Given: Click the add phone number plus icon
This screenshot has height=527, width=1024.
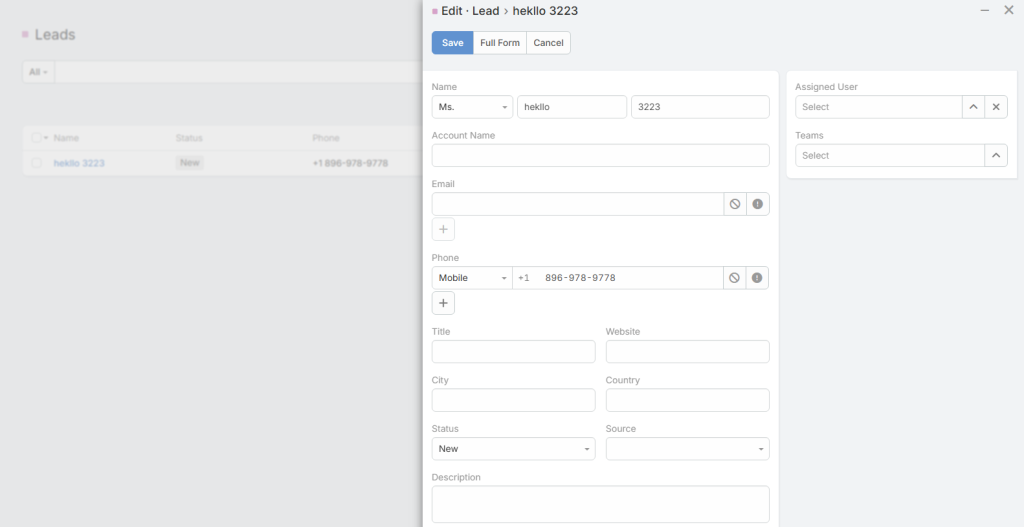Looking at the screenshot, I should click(443, 303).
